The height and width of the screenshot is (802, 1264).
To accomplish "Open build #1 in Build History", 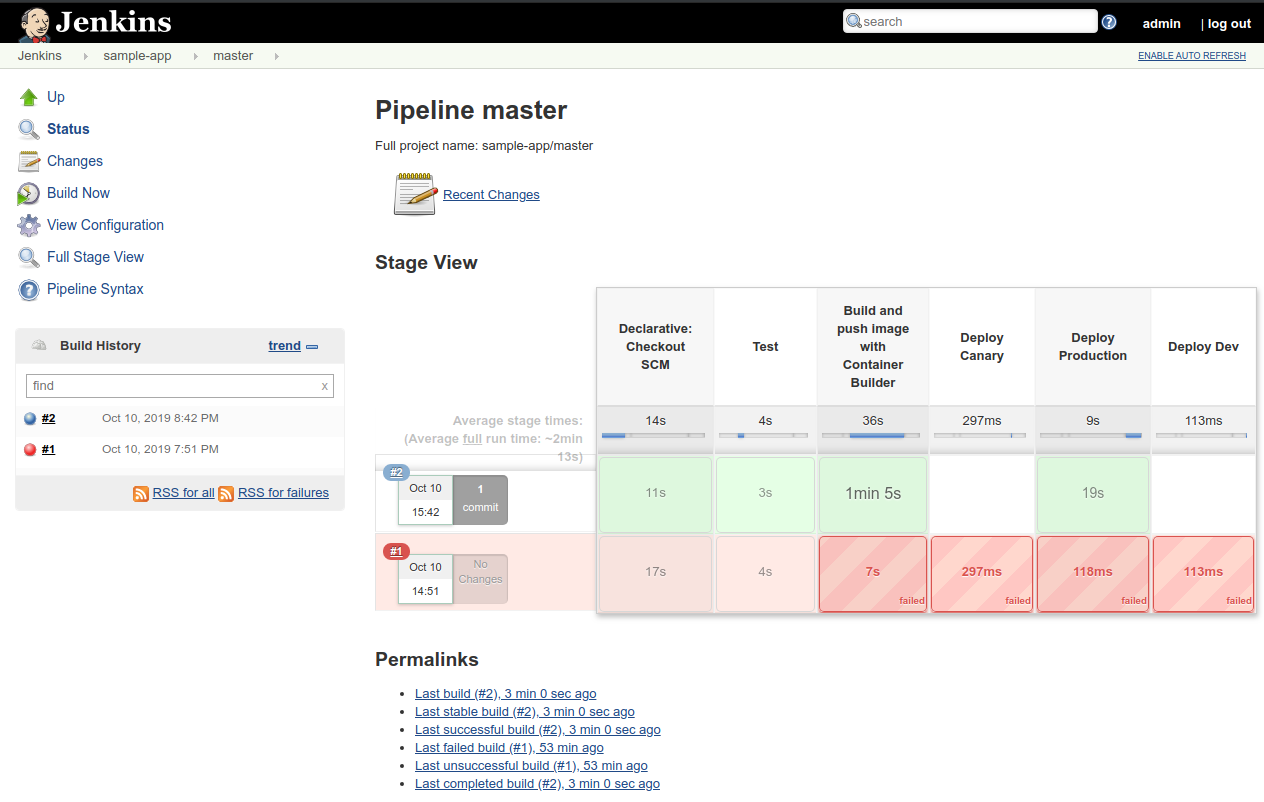I will coord(49,450).
